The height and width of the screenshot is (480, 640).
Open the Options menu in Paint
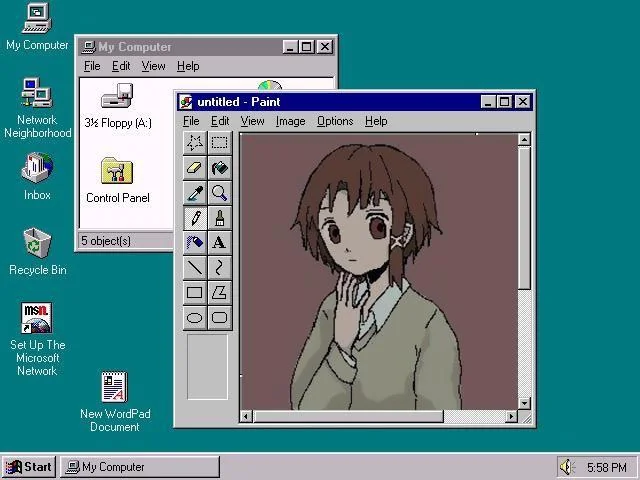tap(335, 121)
